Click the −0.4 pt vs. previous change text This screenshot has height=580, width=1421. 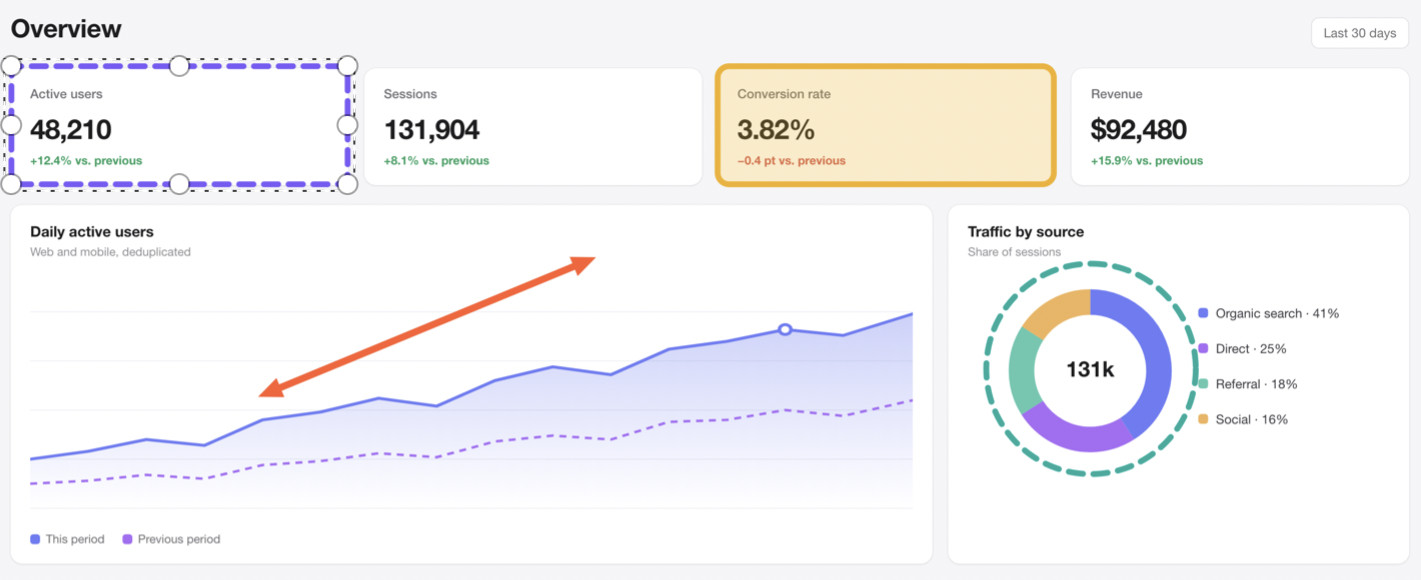point(791,161)
